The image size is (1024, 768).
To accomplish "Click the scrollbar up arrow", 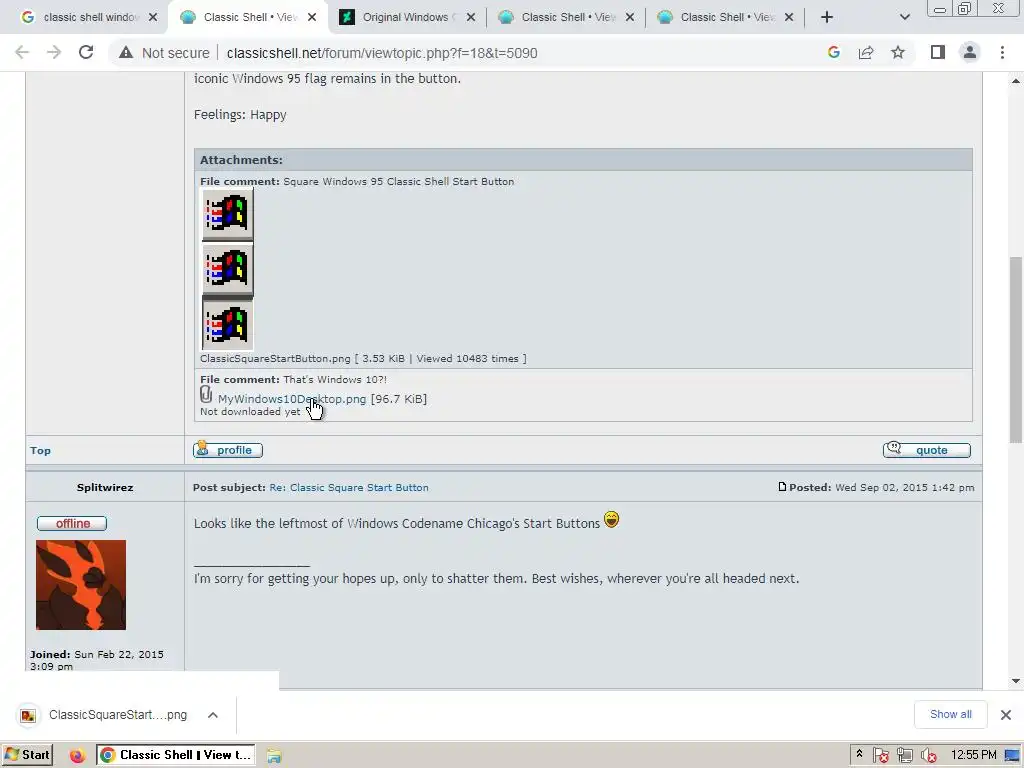I will click(1016, 81).
